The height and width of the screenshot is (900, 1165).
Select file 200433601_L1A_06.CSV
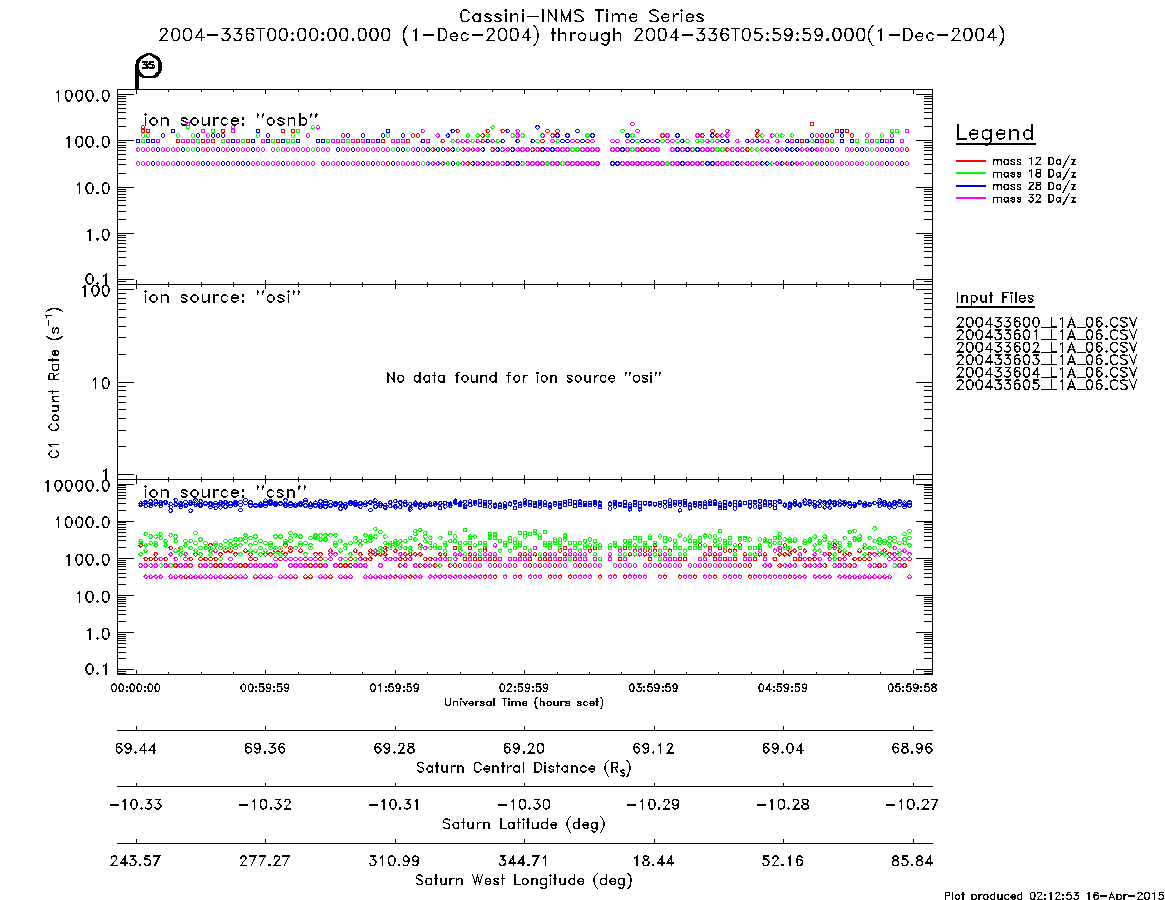1046,335
